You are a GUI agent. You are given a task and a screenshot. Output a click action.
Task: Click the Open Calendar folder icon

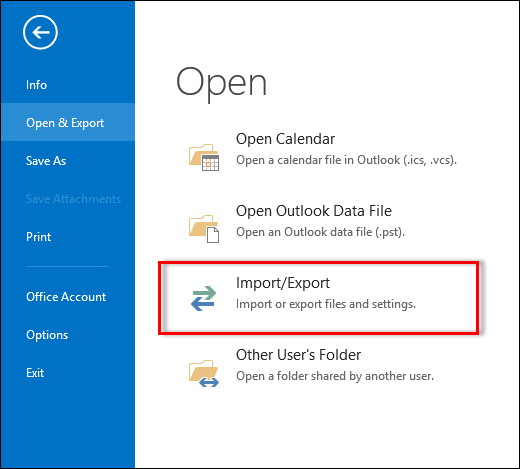204,157
